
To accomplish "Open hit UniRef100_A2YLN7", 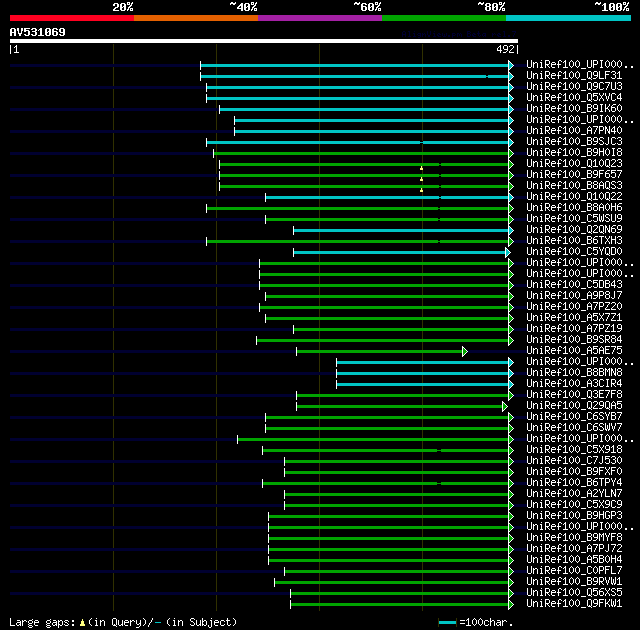I will pos(574,494).
